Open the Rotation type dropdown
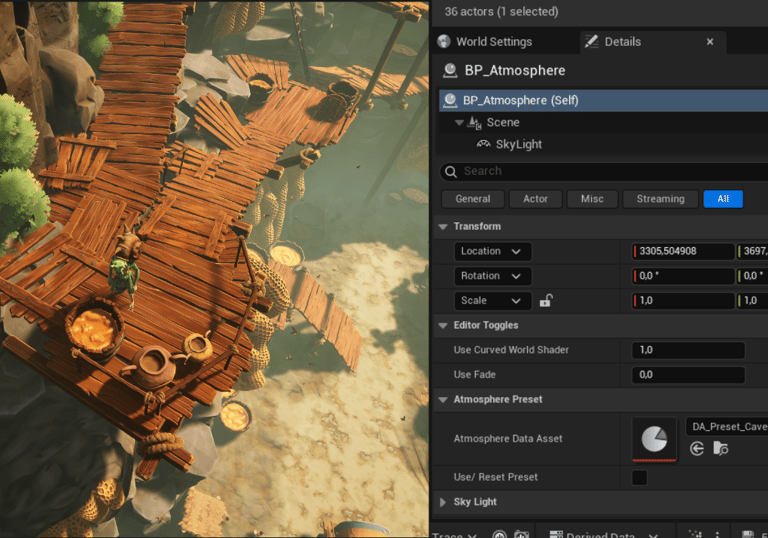Viewport: 768px width, 538px height. [493, 276]
